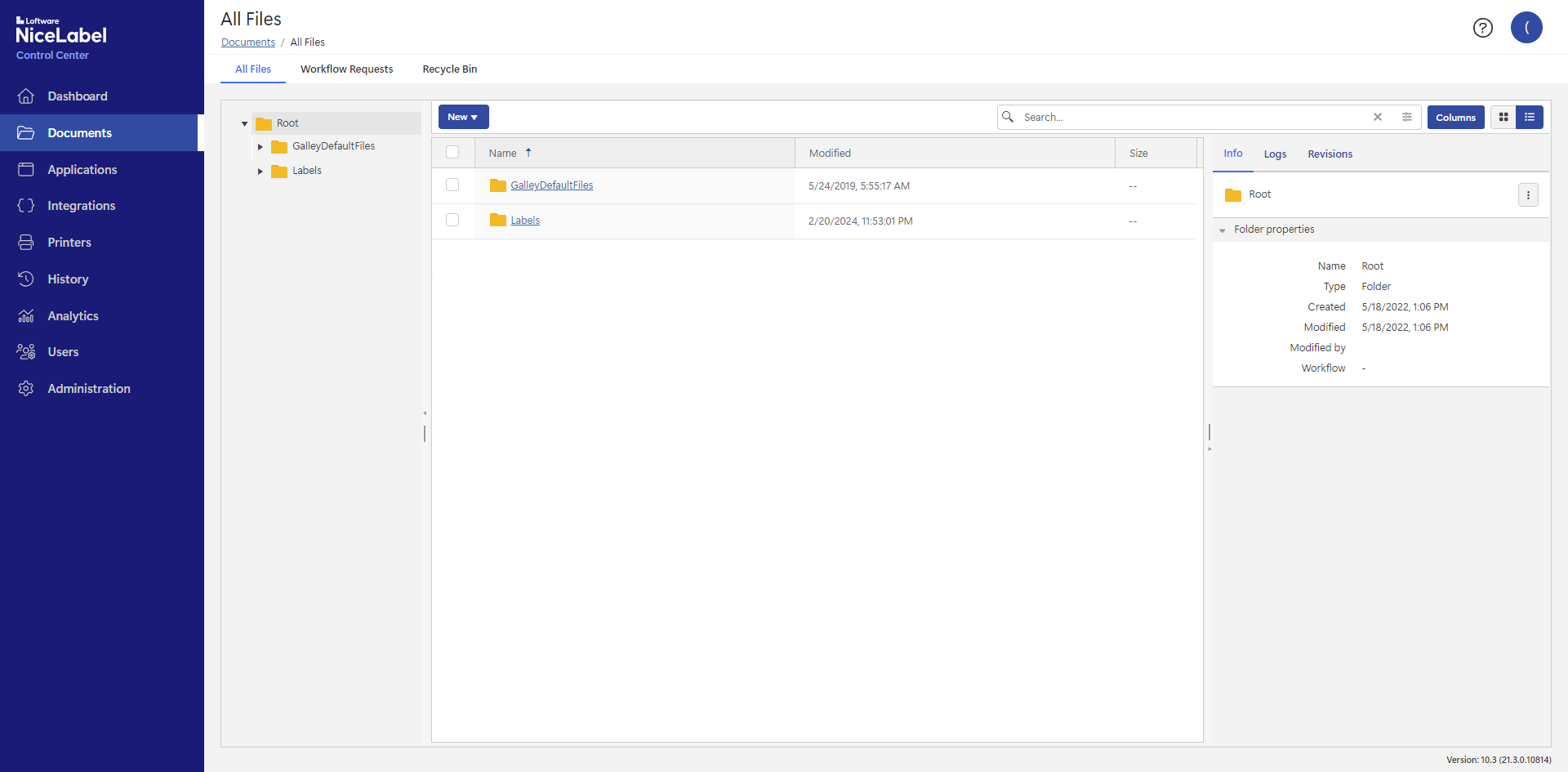Switch to grid view of files
The width and height of the screenshot is (1568, 772).
click(x=1503, y=117)
